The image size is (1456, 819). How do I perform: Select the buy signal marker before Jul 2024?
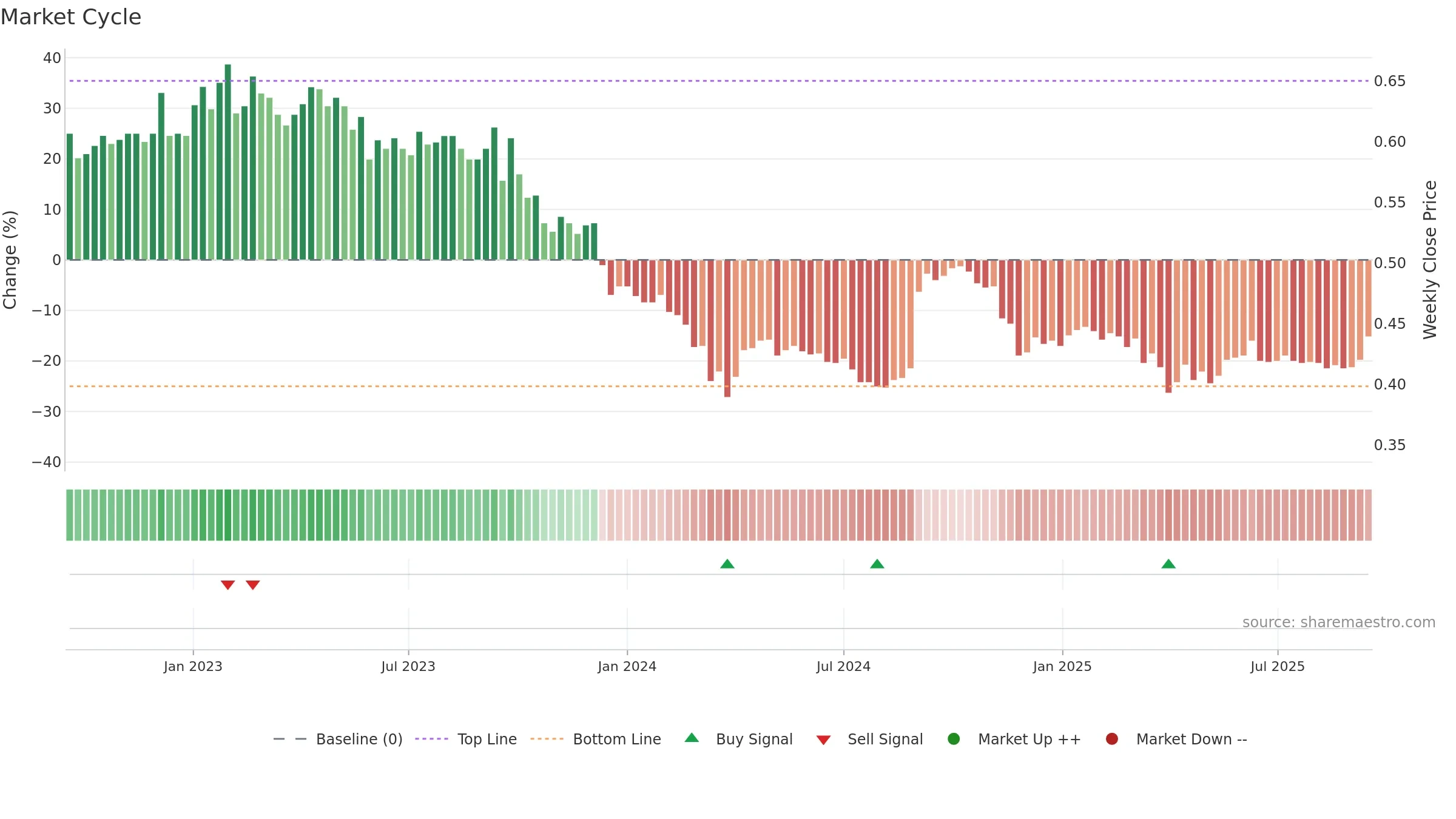coord(727,564)
